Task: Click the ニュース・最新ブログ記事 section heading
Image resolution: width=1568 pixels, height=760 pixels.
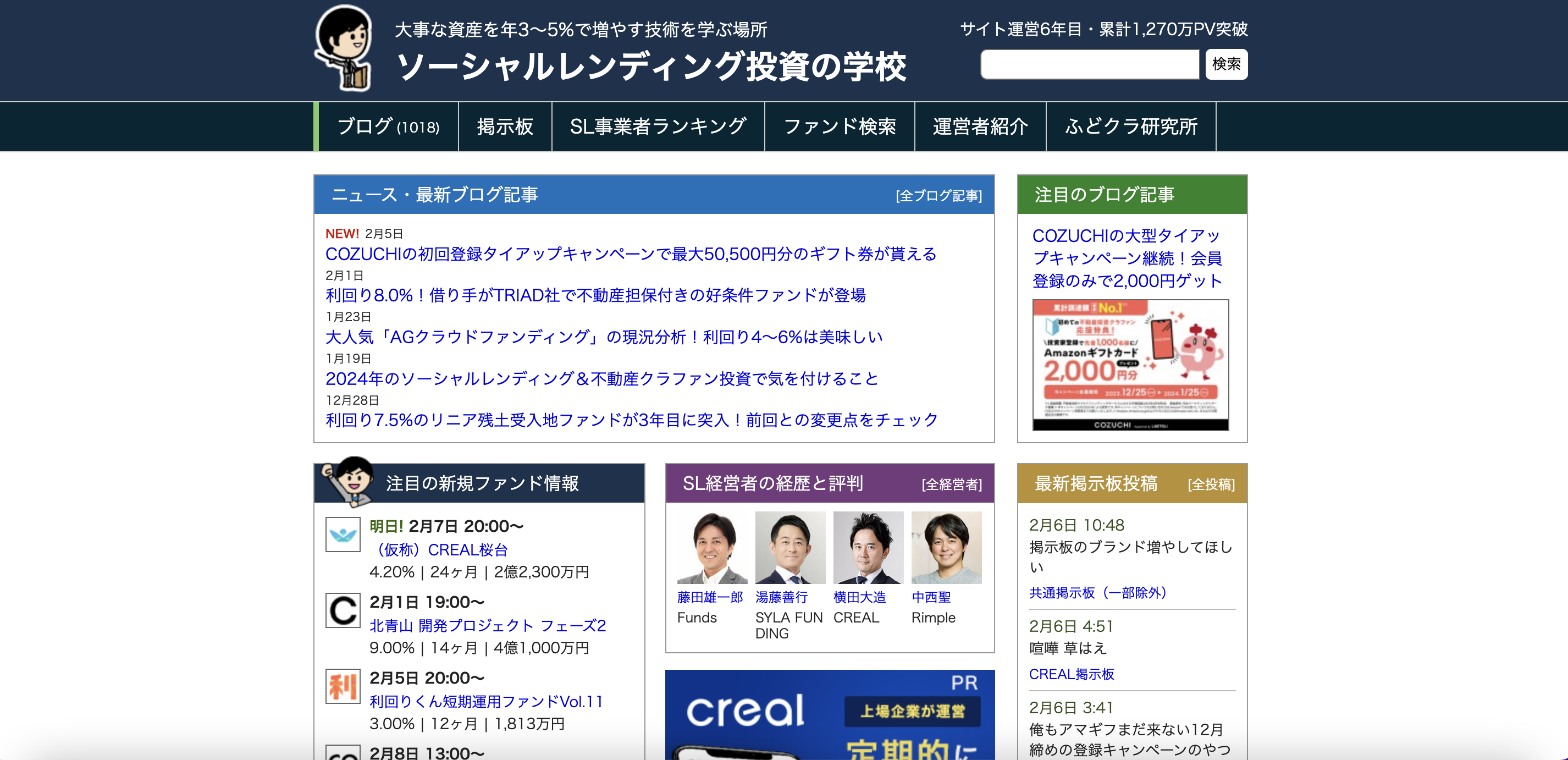Action: click(x=434, y=195)
